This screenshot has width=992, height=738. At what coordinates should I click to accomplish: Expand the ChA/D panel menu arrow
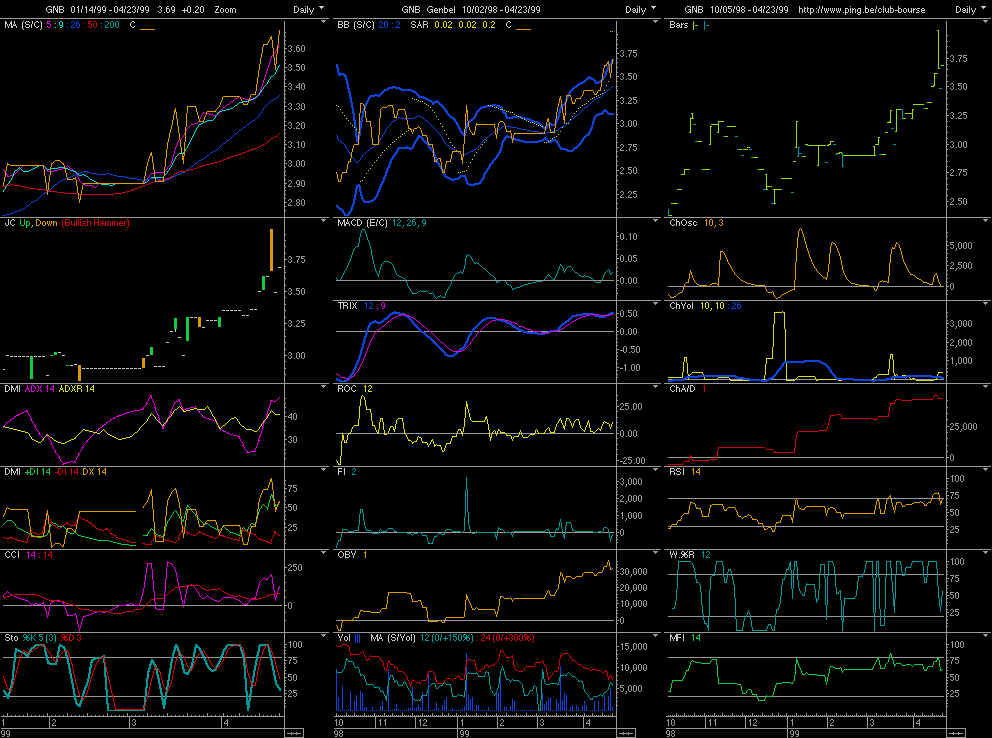coord(986,386)
